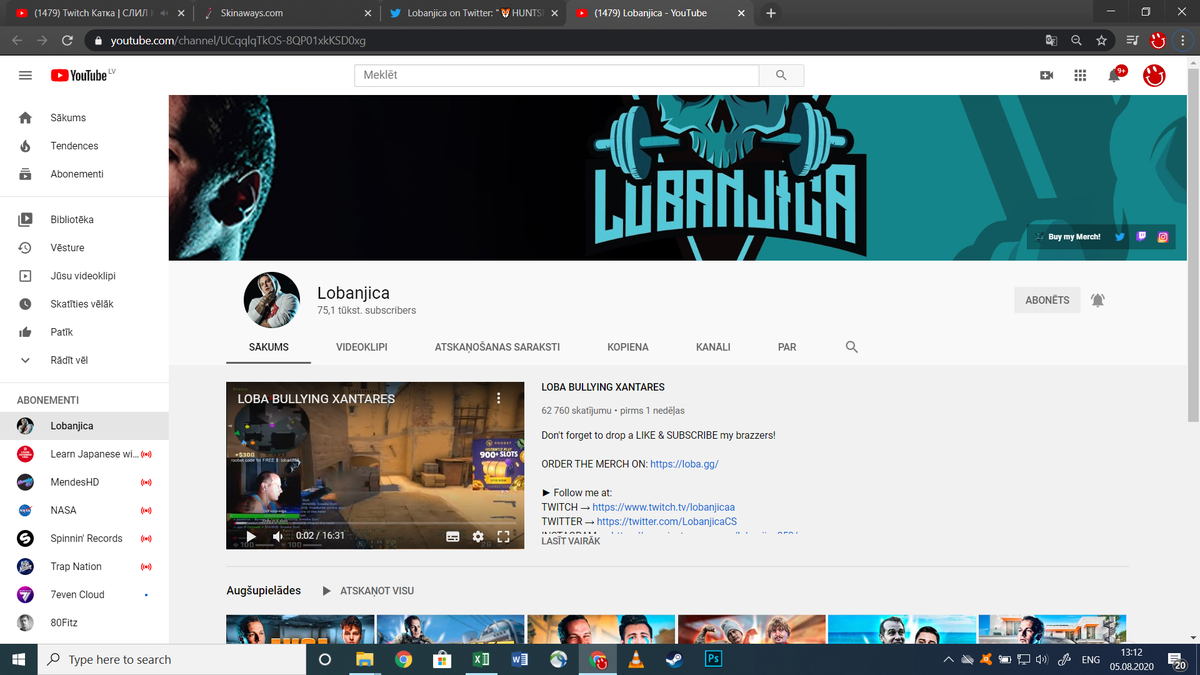Viewport: 1200px width, 675px height.
Task: Open Twitch link on channel banner
Action: [x=1141, y=237]
